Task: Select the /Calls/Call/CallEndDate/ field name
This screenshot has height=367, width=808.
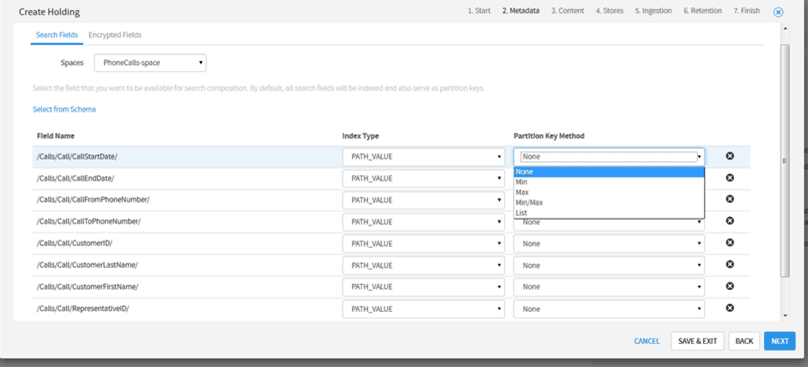Action: click(x=75, y=178)
